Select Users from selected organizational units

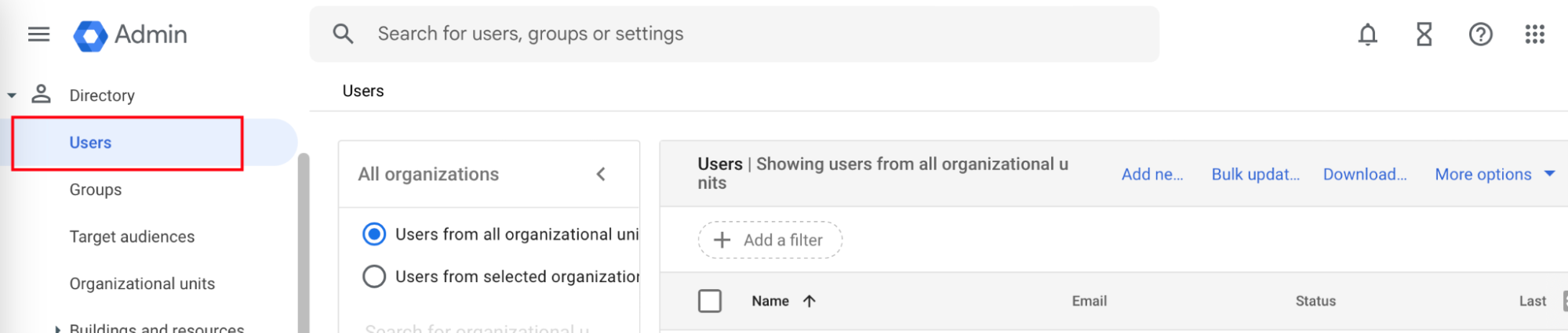tap(374, 277)
